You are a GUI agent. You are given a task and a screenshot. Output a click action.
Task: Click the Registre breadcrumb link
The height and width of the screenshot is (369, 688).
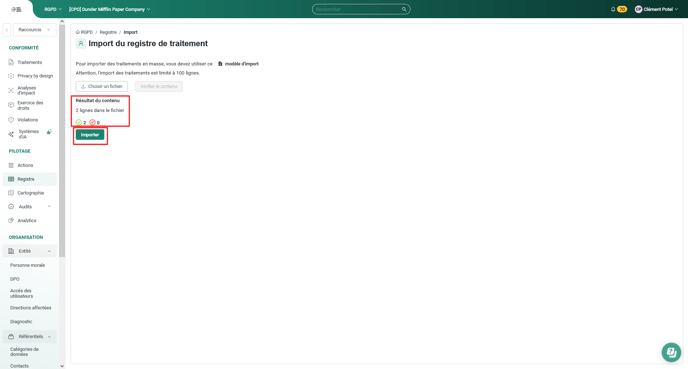108,32
